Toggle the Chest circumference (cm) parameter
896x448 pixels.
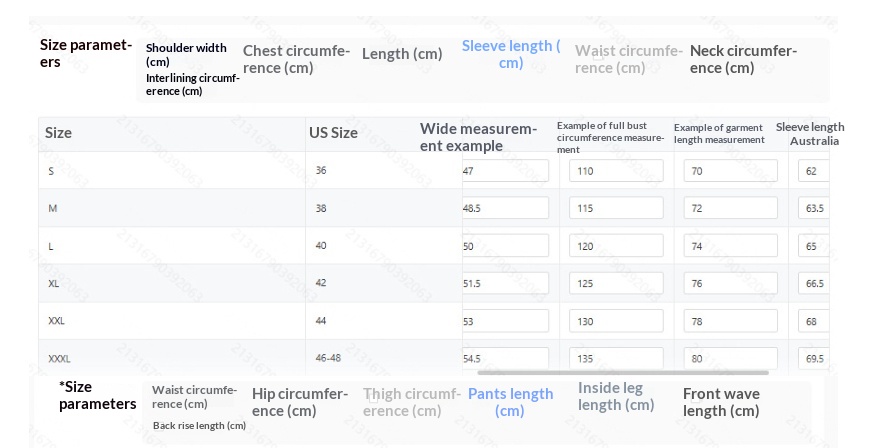(x=294, y=60)
